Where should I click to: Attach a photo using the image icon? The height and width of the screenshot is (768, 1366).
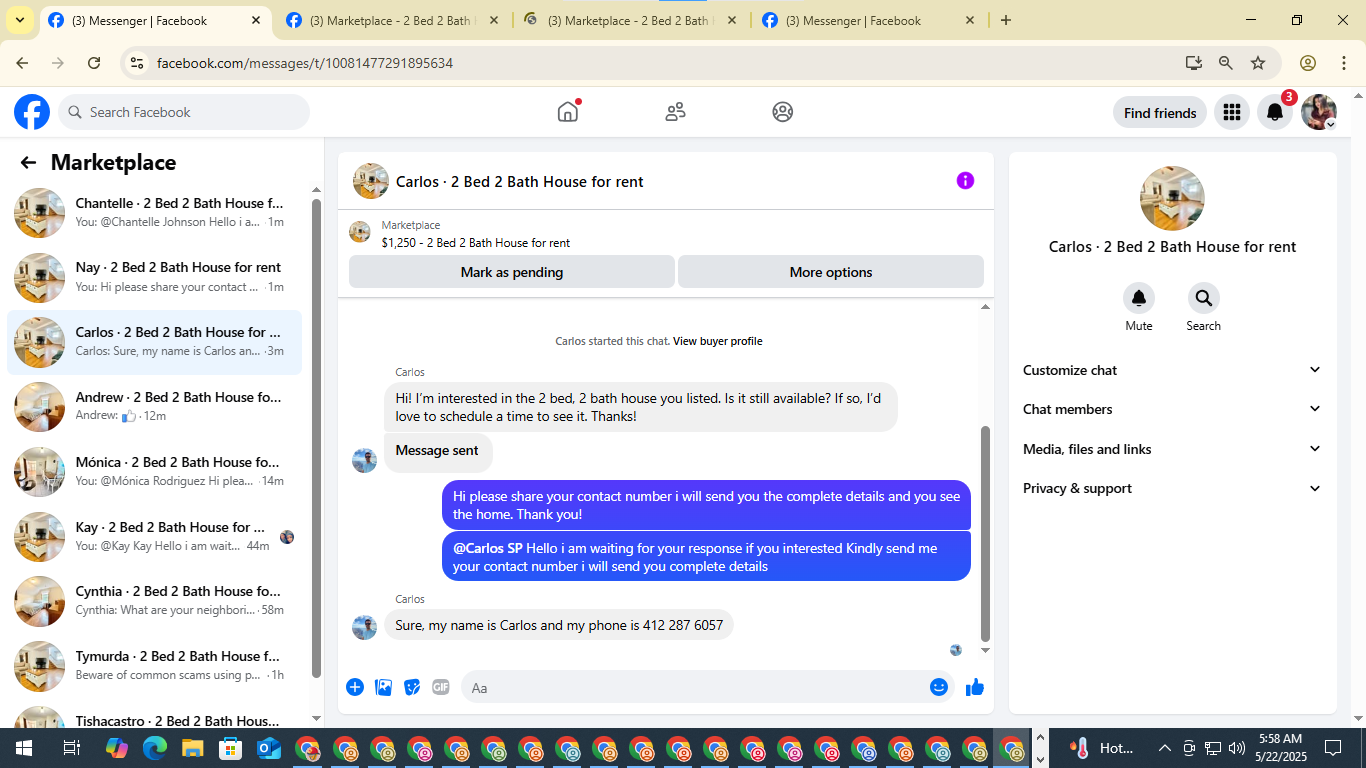coord(383,687)
